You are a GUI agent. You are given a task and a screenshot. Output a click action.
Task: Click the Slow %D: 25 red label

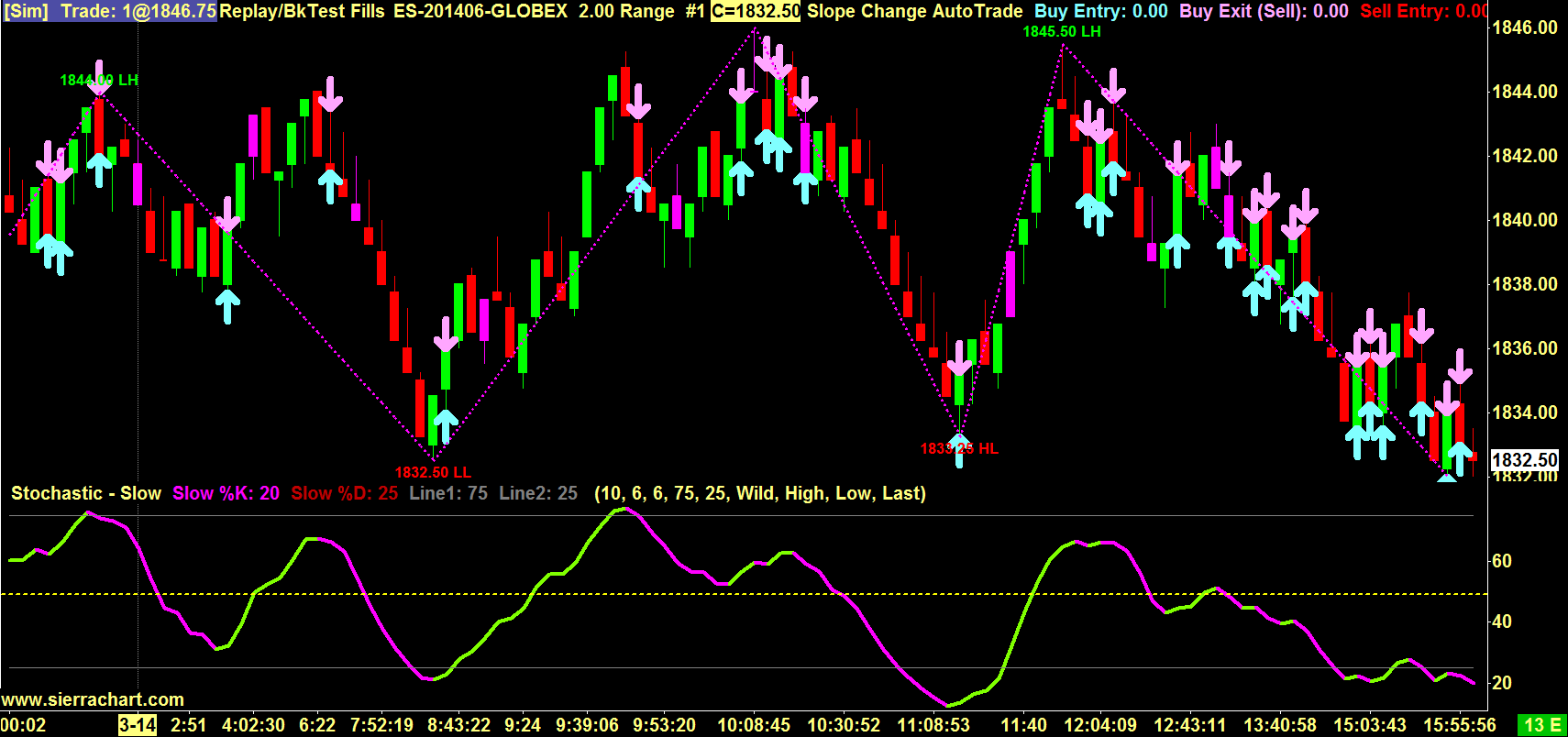[345, 493]
